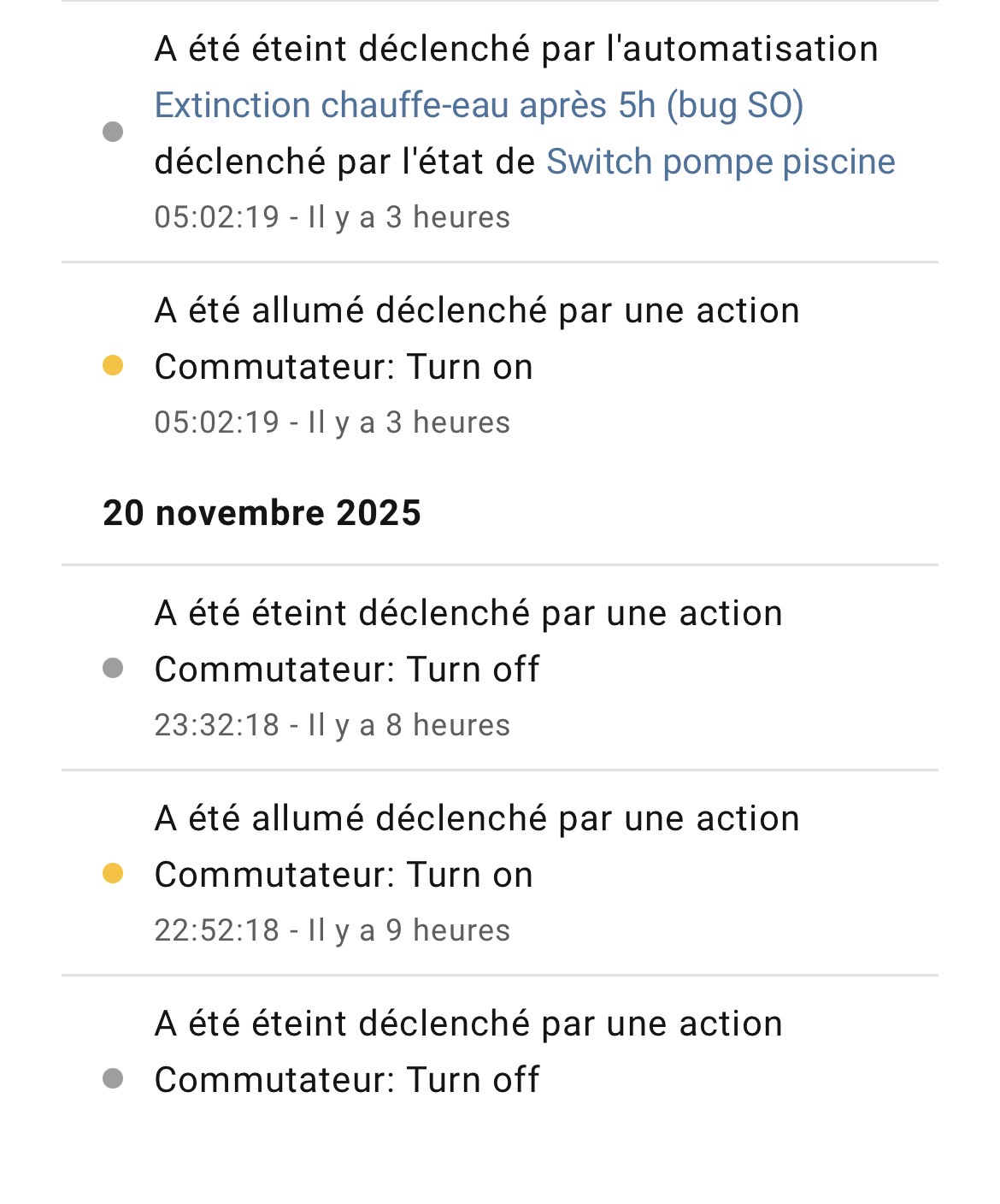Click "A été éteint" heading of the bottom entry
Image resolution: width=1000 pixels, height=1204 pixels.
coord(468,1024)
